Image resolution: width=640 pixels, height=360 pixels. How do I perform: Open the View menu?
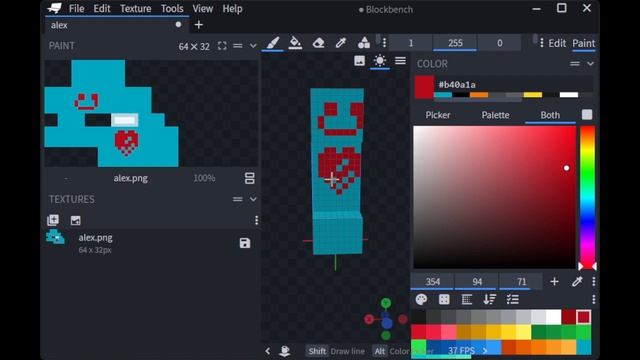[x=202, y=9]
